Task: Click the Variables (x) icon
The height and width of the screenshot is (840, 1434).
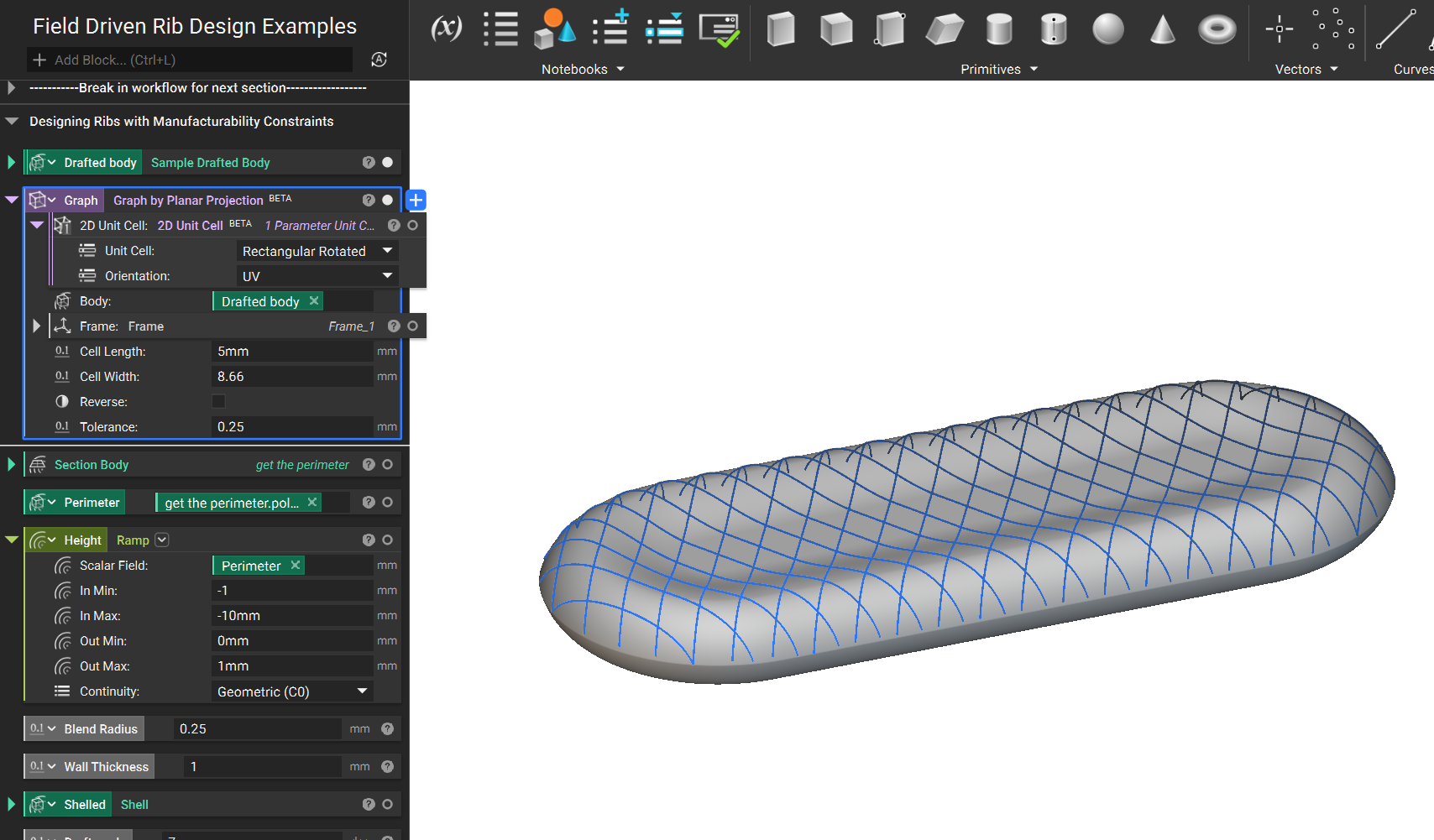Action: [x=446, y=29]
